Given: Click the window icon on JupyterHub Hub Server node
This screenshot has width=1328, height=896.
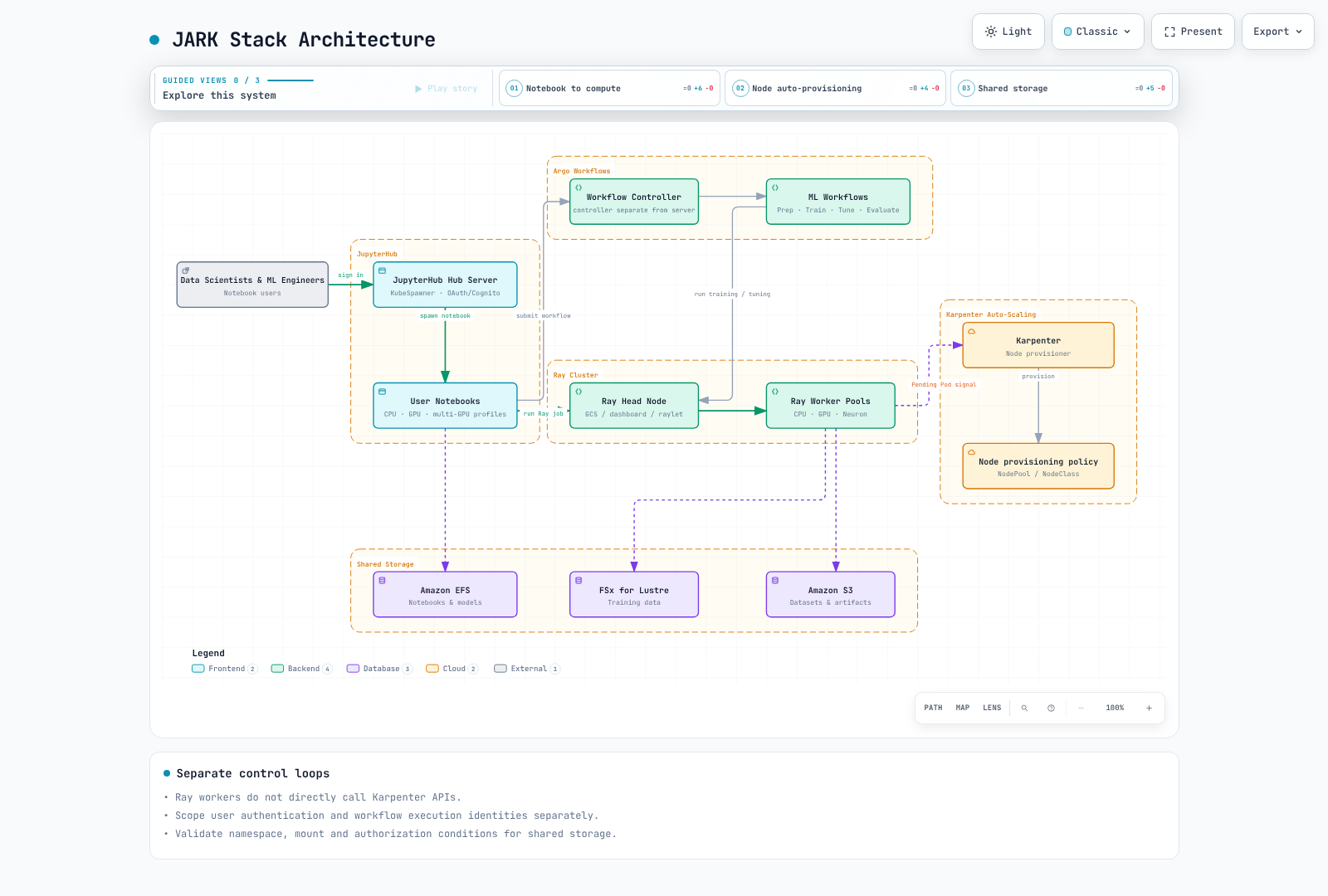Looking at the screenshot, I should [x=382, y=270].
